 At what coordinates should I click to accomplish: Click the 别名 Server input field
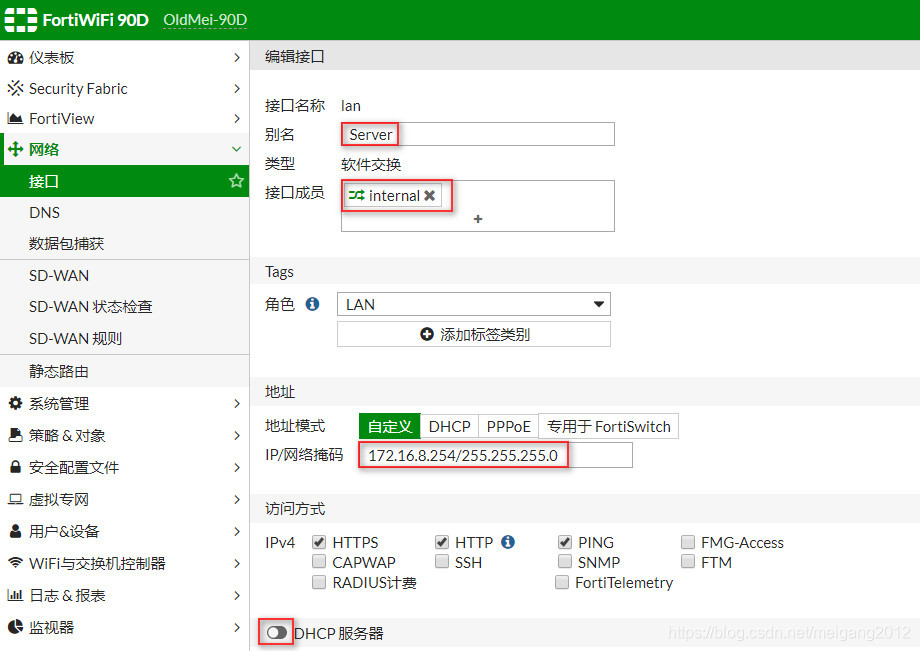click(478, 134)
